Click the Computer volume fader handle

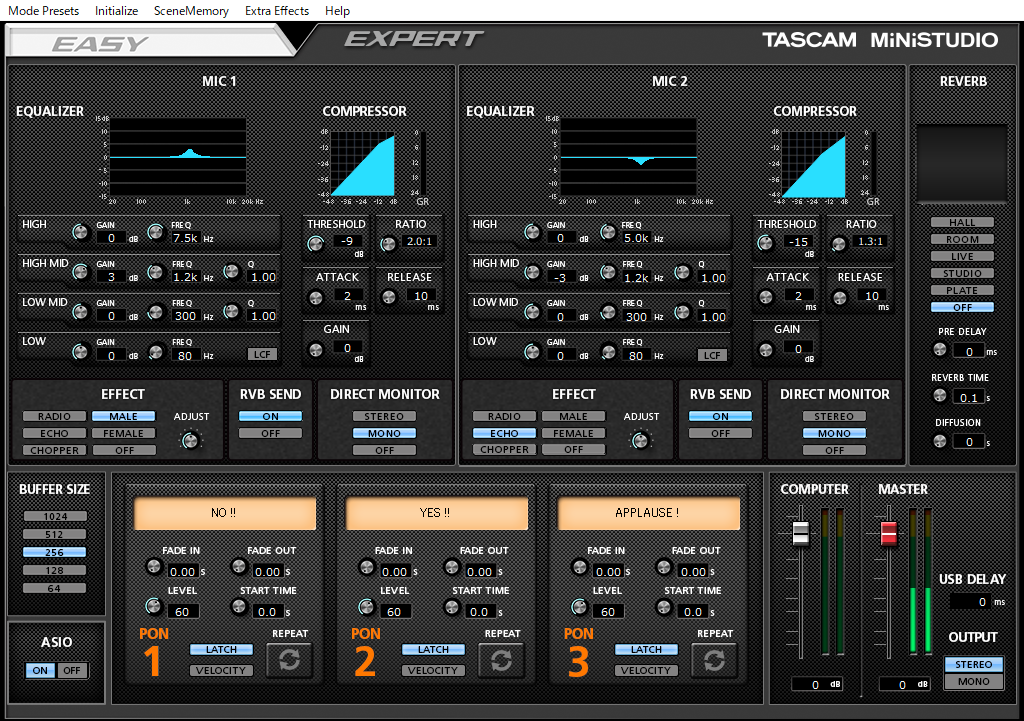(x=801, y=533)
